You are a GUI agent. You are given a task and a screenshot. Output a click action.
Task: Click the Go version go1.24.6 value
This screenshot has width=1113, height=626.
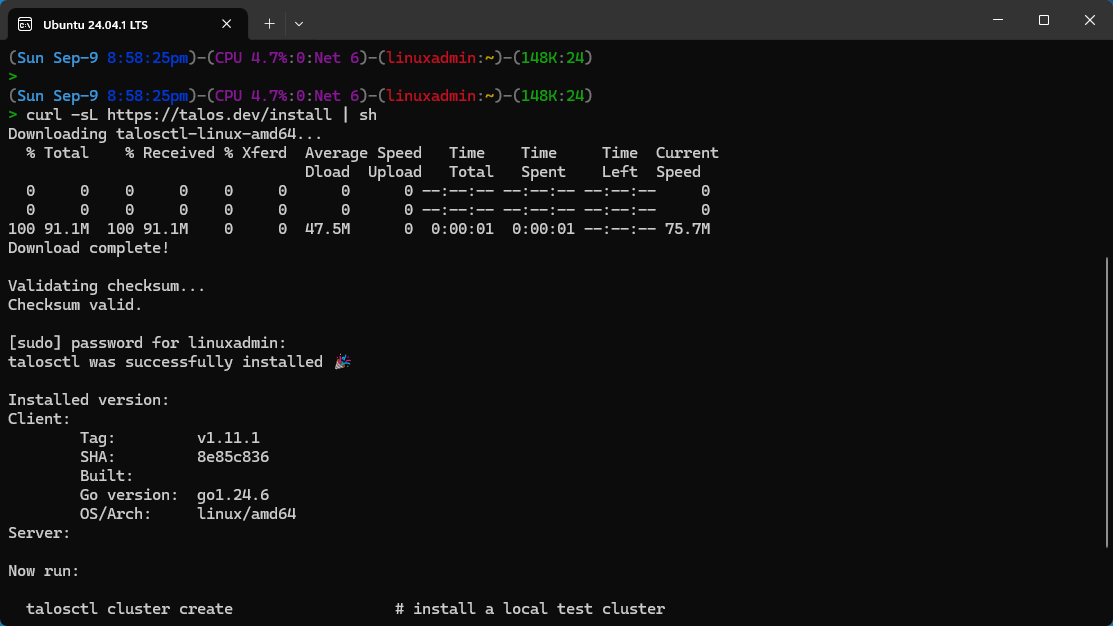[233, 495]
